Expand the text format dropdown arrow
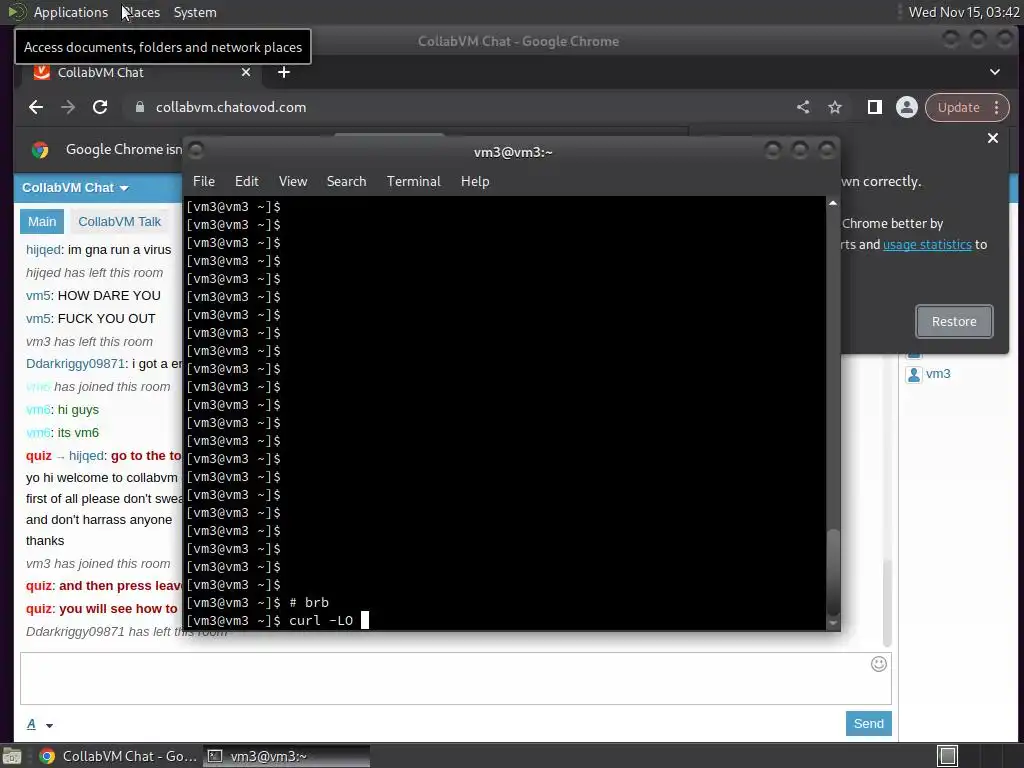The width and height of the screenshot is (1024, 768). click(x=49, y=725)
